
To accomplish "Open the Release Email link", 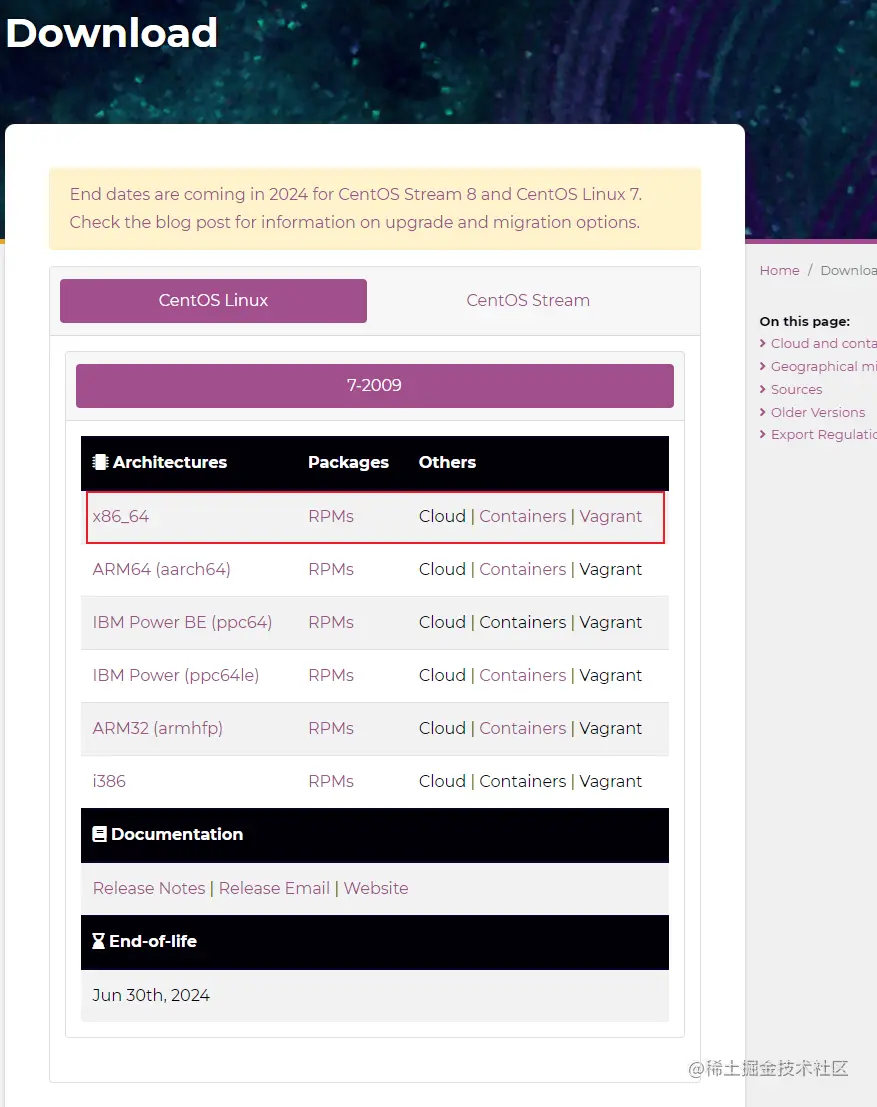I will tap(274, 889).
